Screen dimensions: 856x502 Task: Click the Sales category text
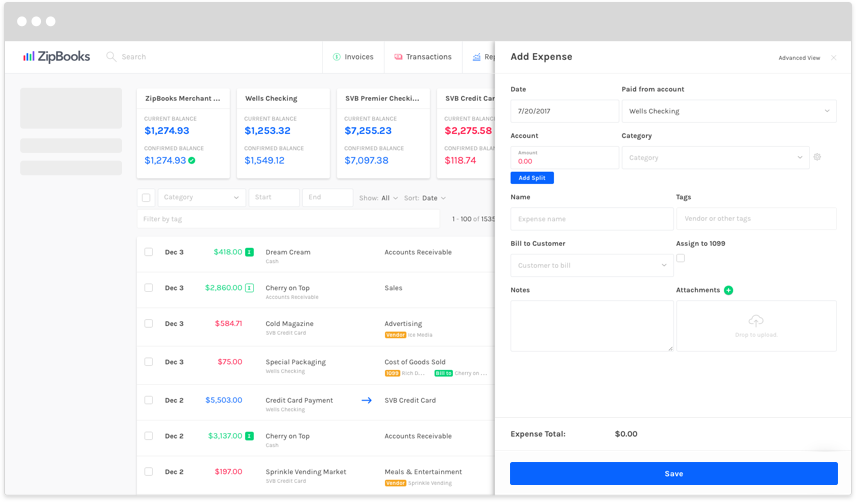(x=393, y=288)
